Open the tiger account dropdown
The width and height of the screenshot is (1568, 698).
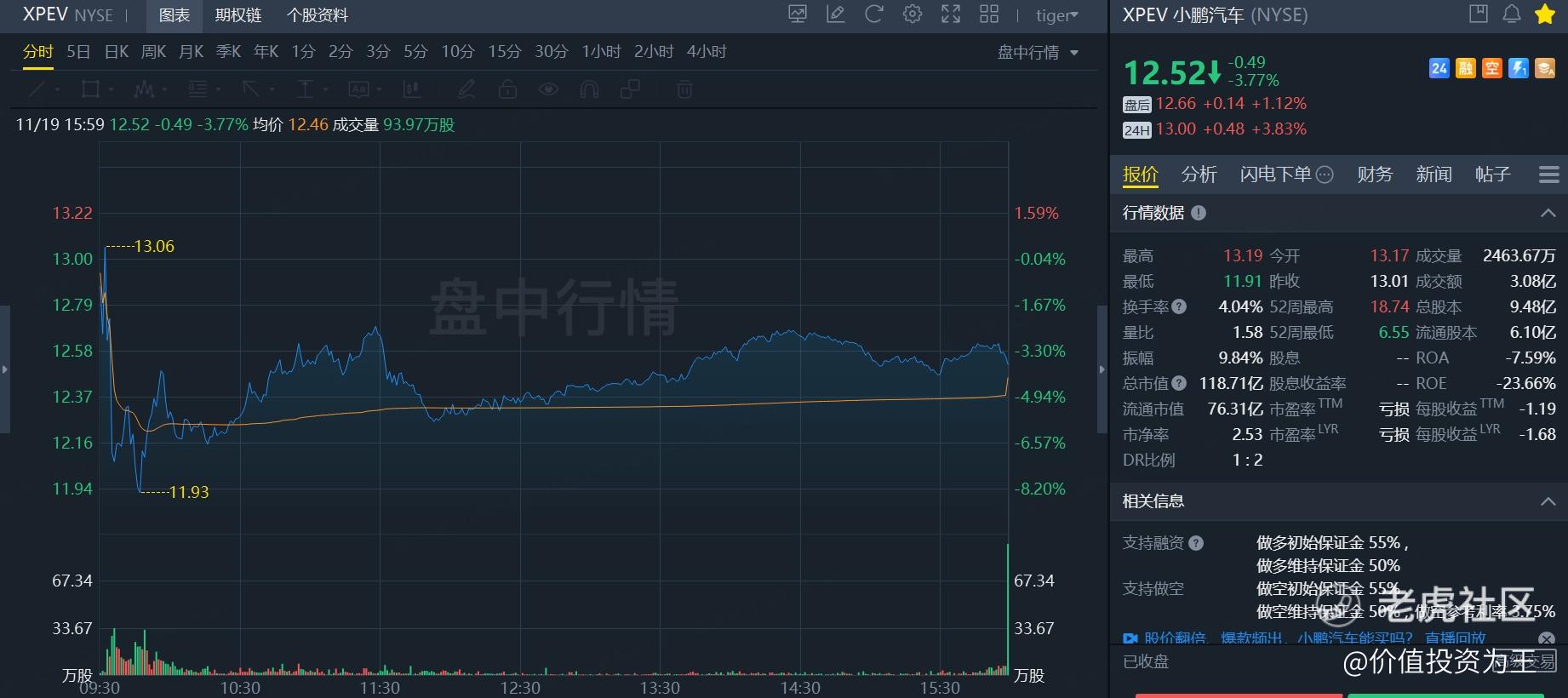click(x=1057, y=15)
